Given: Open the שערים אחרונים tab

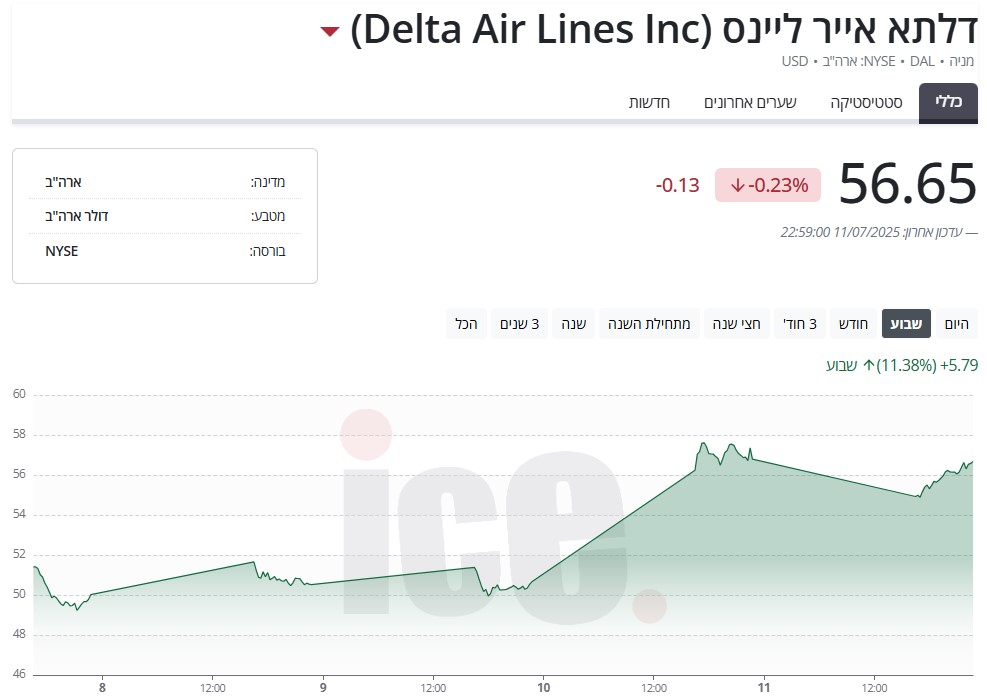Looking at the screenshot, I should point(750,103).
